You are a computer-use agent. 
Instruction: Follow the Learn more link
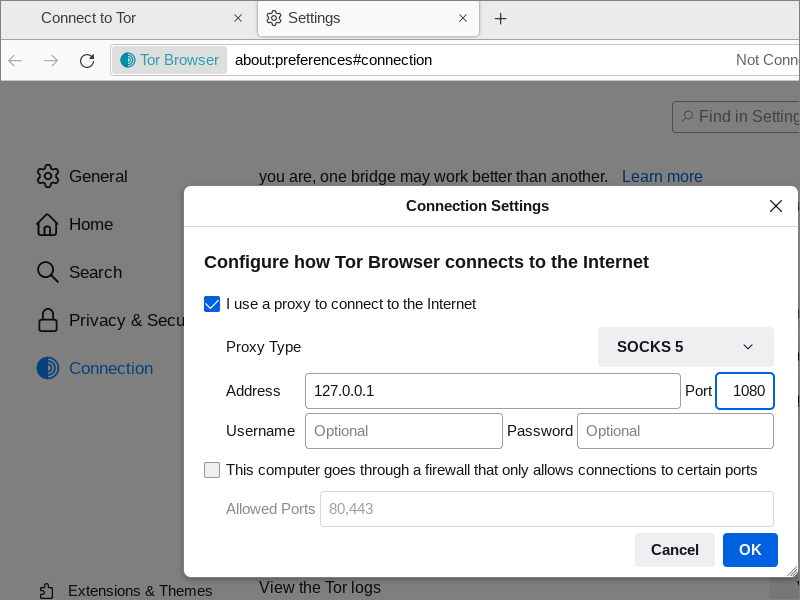[662, 177]
